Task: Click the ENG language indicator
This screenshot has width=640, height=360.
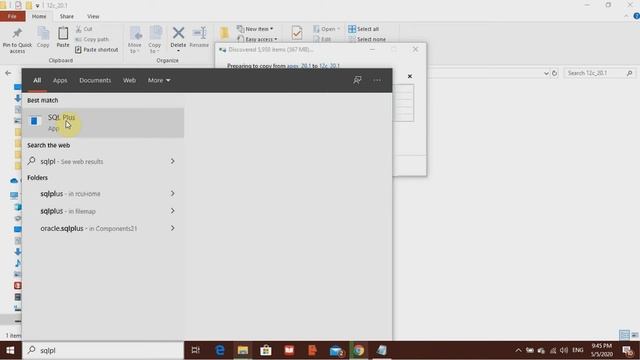Action: click(578, 350)
